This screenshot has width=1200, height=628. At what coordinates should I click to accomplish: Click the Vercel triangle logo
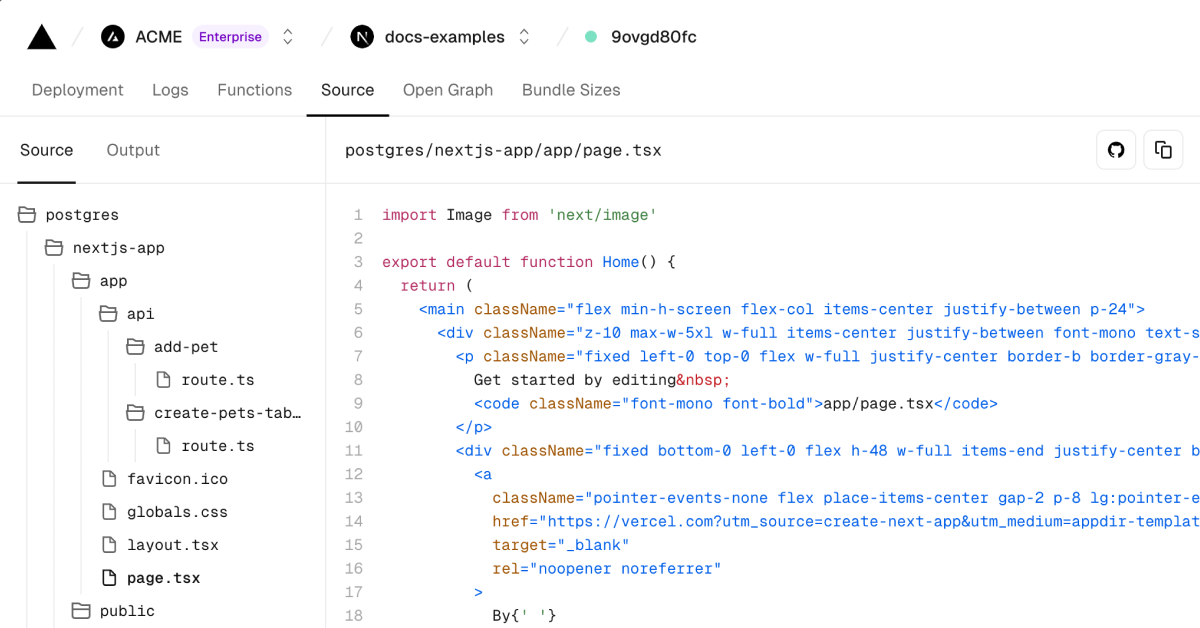(x=41, y=36)
